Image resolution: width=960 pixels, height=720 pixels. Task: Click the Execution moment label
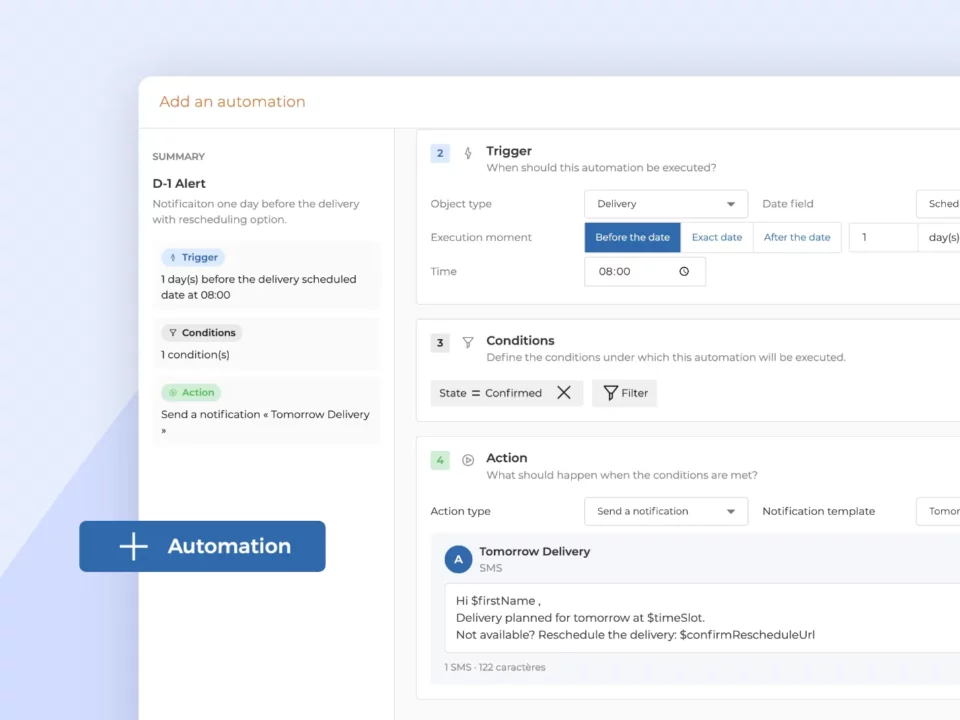click(x=481, y=238)
